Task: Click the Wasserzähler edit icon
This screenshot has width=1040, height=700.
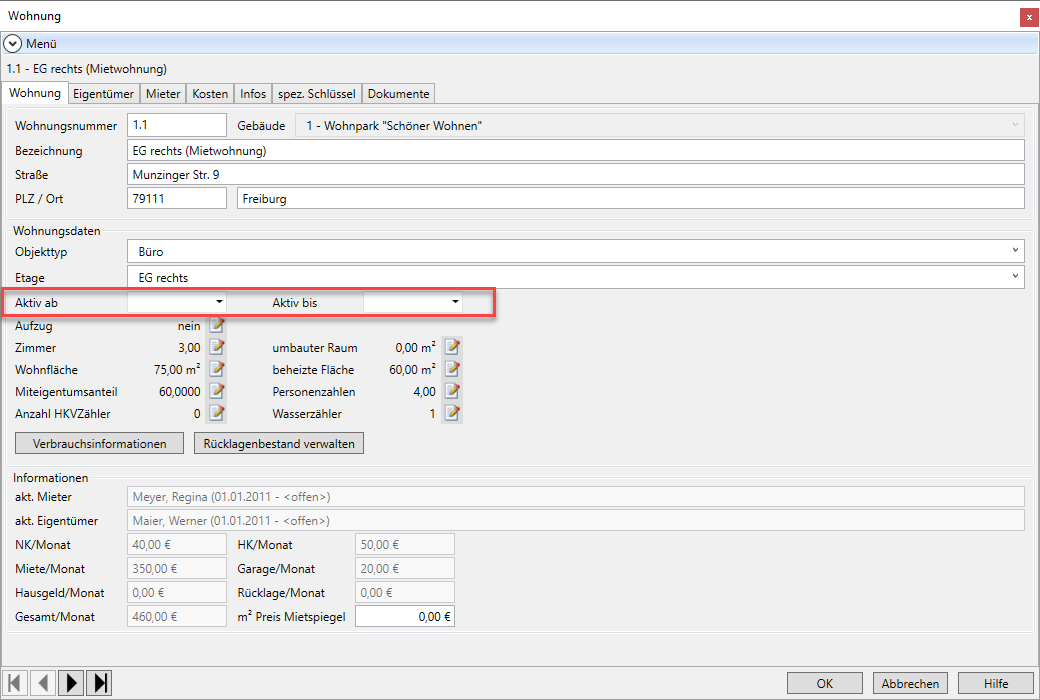Action: (452, 413)
